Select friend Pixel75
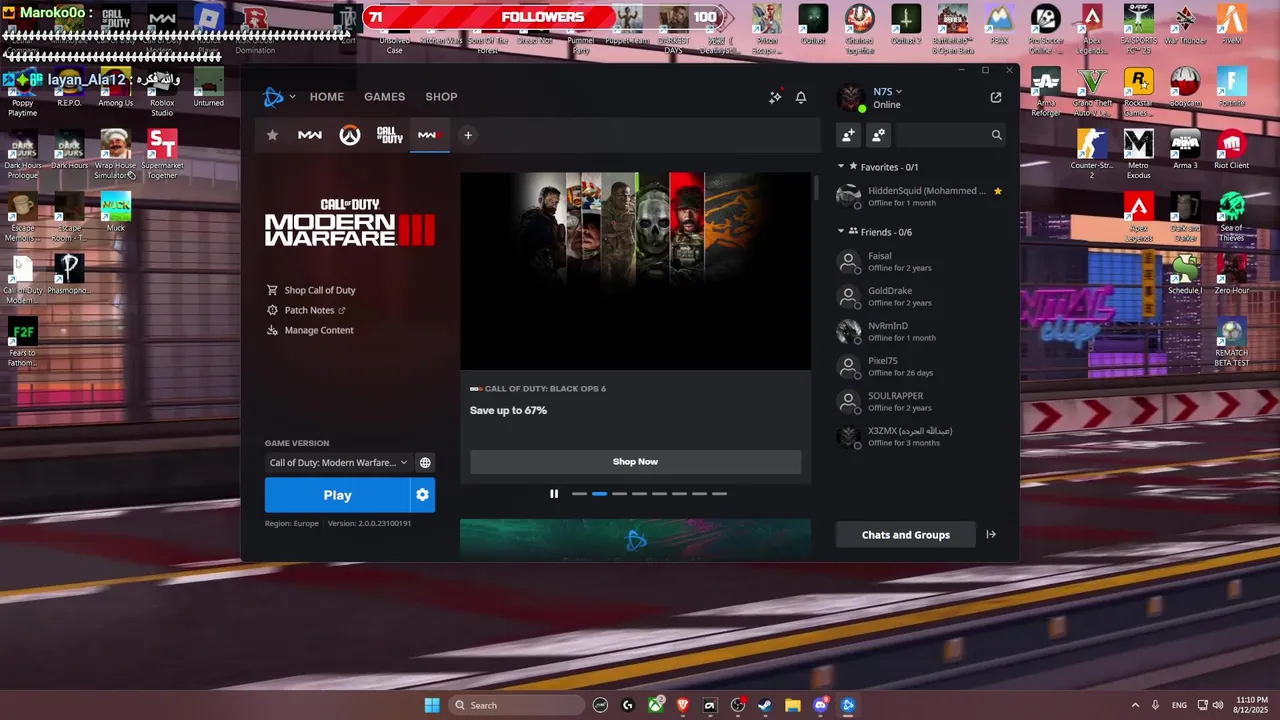The width and height of the screenshot is (1280, 720). pyautogui.click(x=920, y=367)
